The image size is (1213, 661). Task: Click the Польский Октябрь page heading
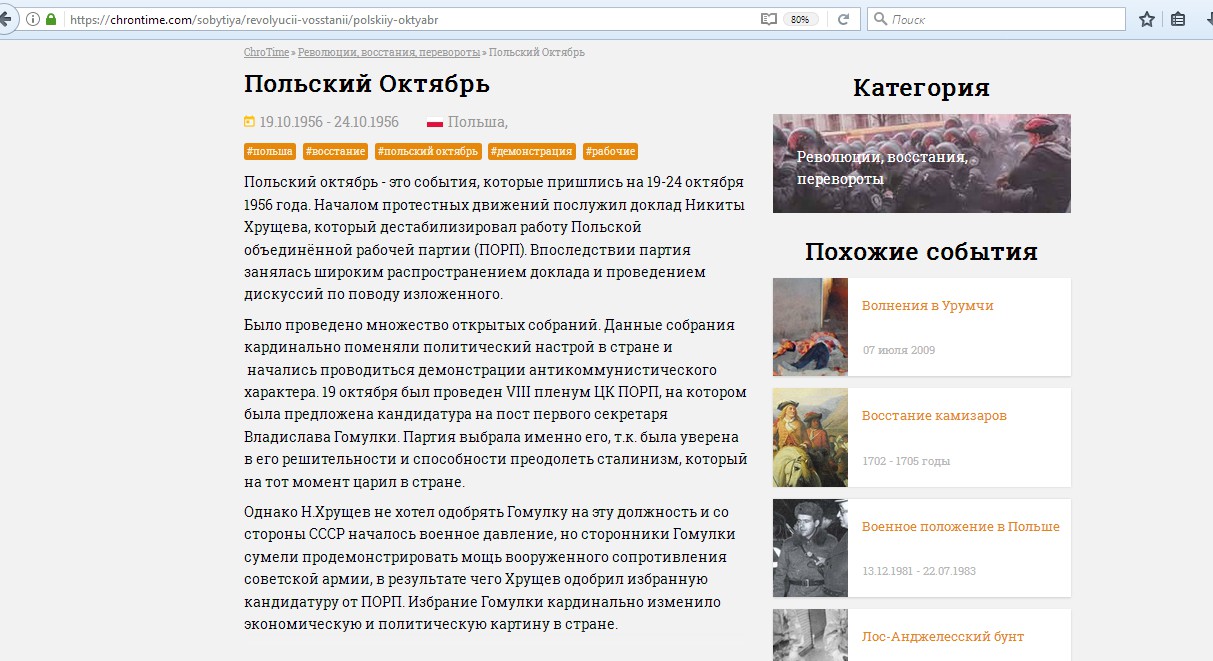pos(367,83)
